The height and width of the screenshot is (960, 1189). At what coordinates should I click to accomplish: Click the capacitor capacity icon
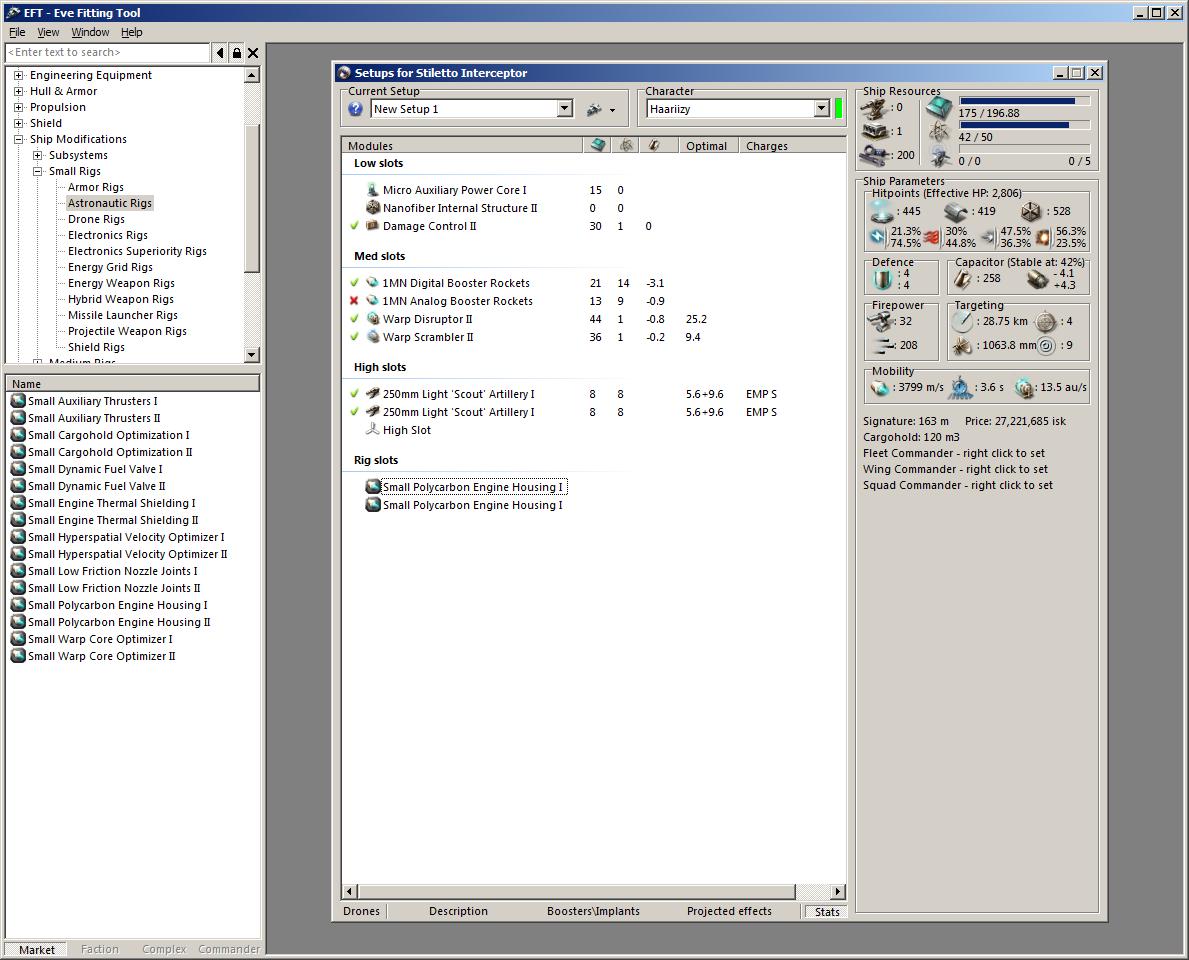point(962,279)
